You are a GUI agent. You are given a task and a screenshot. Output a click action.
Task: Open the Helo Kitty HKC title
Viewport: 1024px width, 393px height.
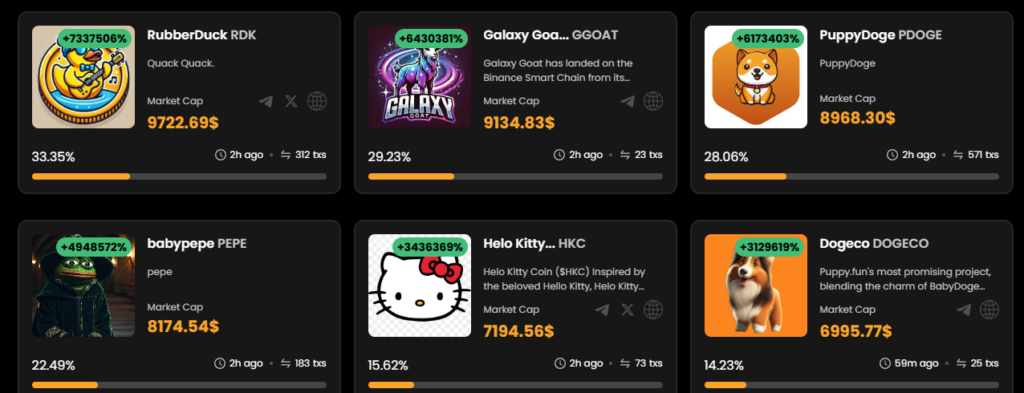[534, 244]
